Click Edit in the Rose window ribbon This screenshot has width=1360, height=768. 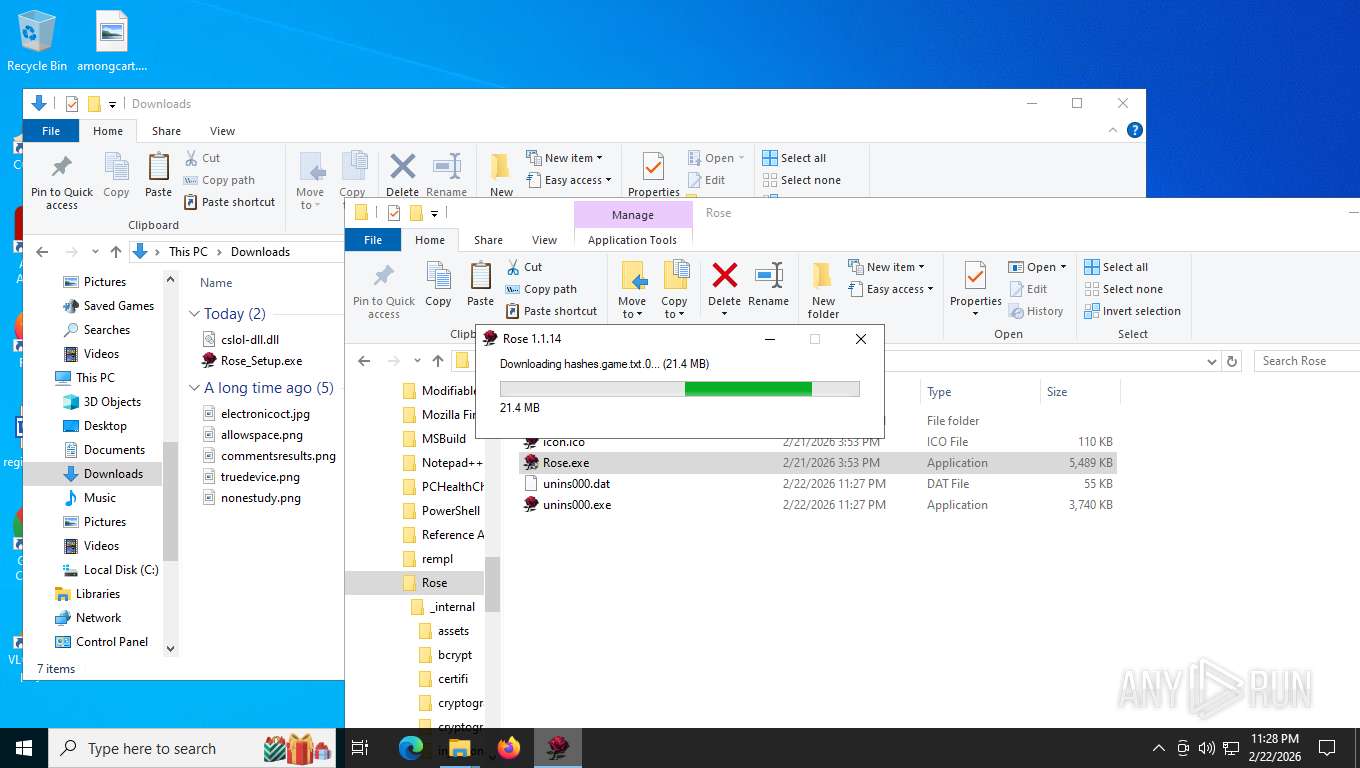pyautogui.click(x=1027, y=289)
